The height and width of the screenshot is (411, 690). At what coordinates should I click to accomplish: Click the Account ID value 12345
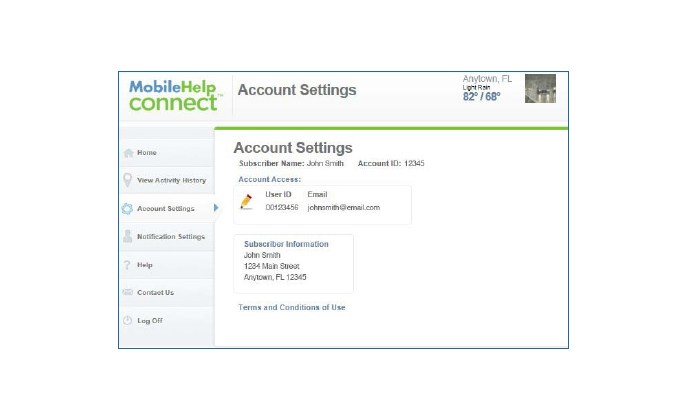point(414,163)
